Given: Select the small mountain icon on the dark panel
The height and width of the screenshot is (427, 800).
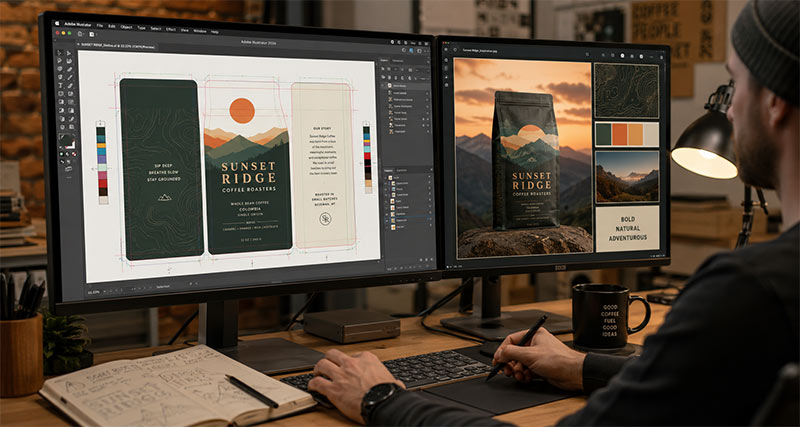Looking at the screenshot, I should pyautogui.click(x=164, y=197).
